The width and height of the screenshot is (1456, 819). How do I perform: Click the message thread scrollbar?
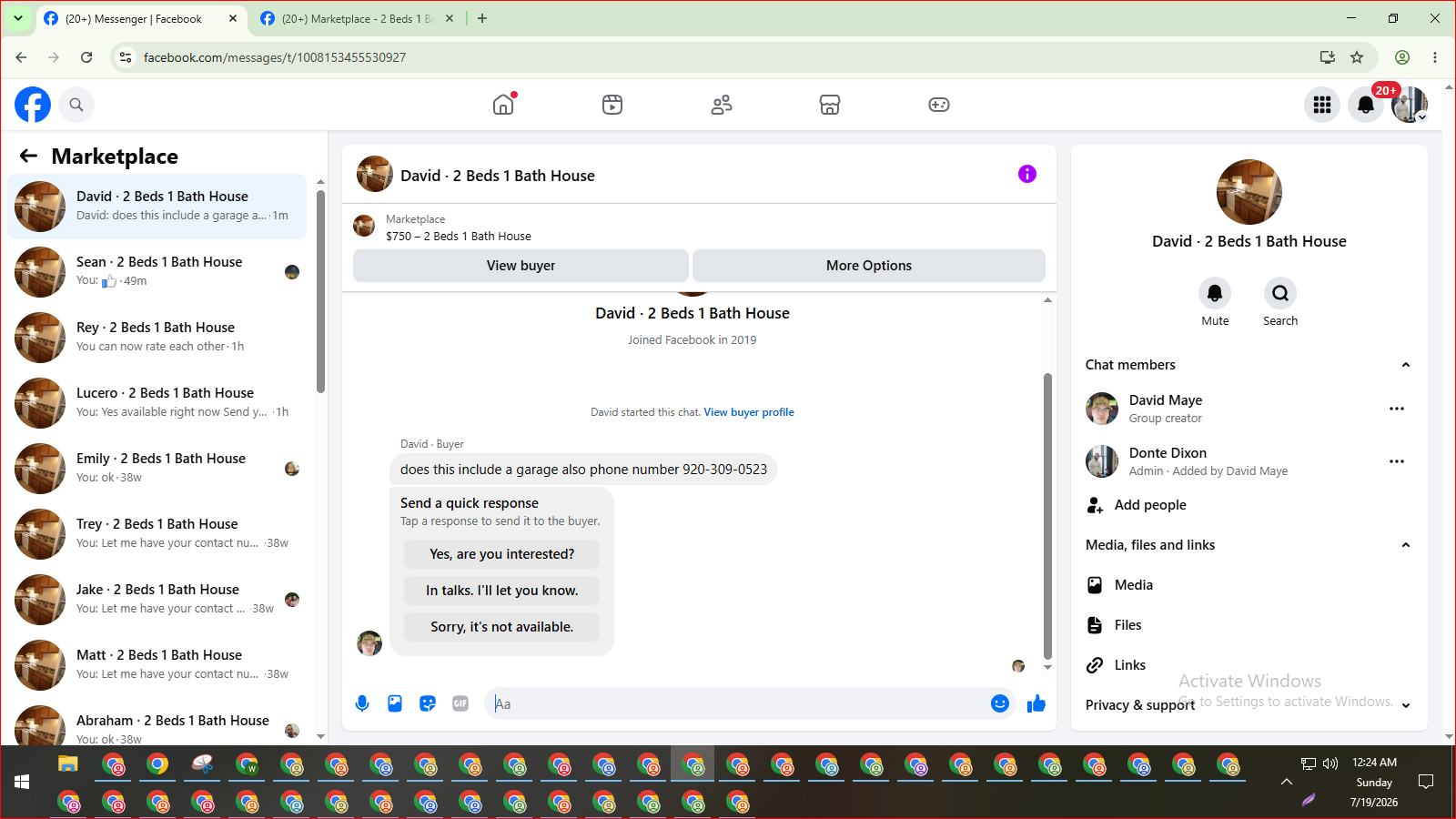[1047, 516]
